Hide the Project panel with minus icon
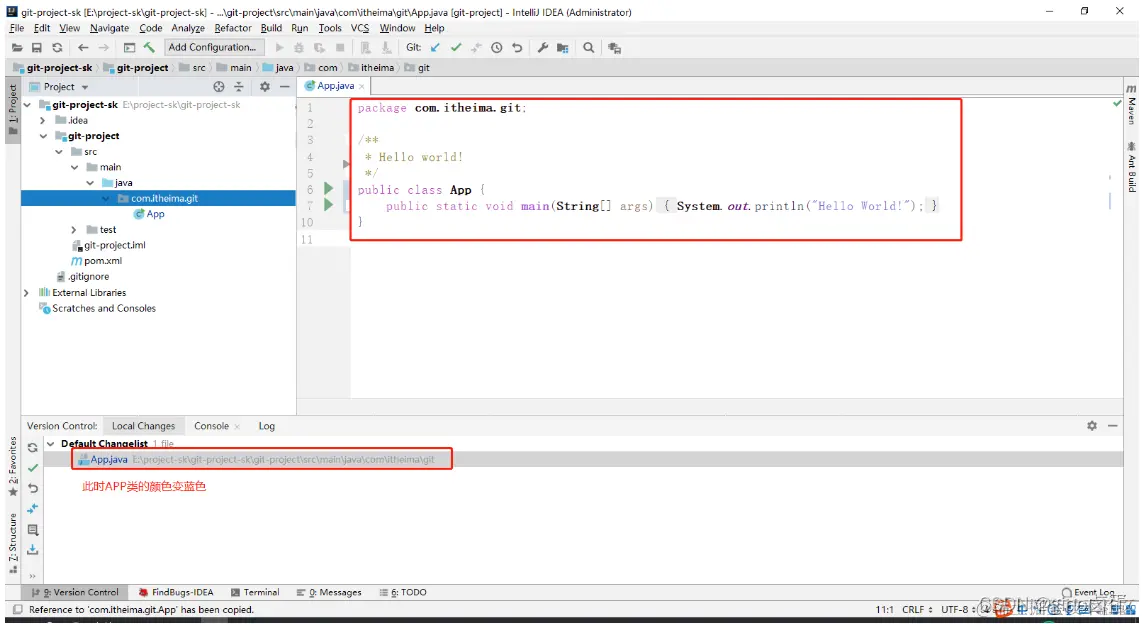 point(285,87)
